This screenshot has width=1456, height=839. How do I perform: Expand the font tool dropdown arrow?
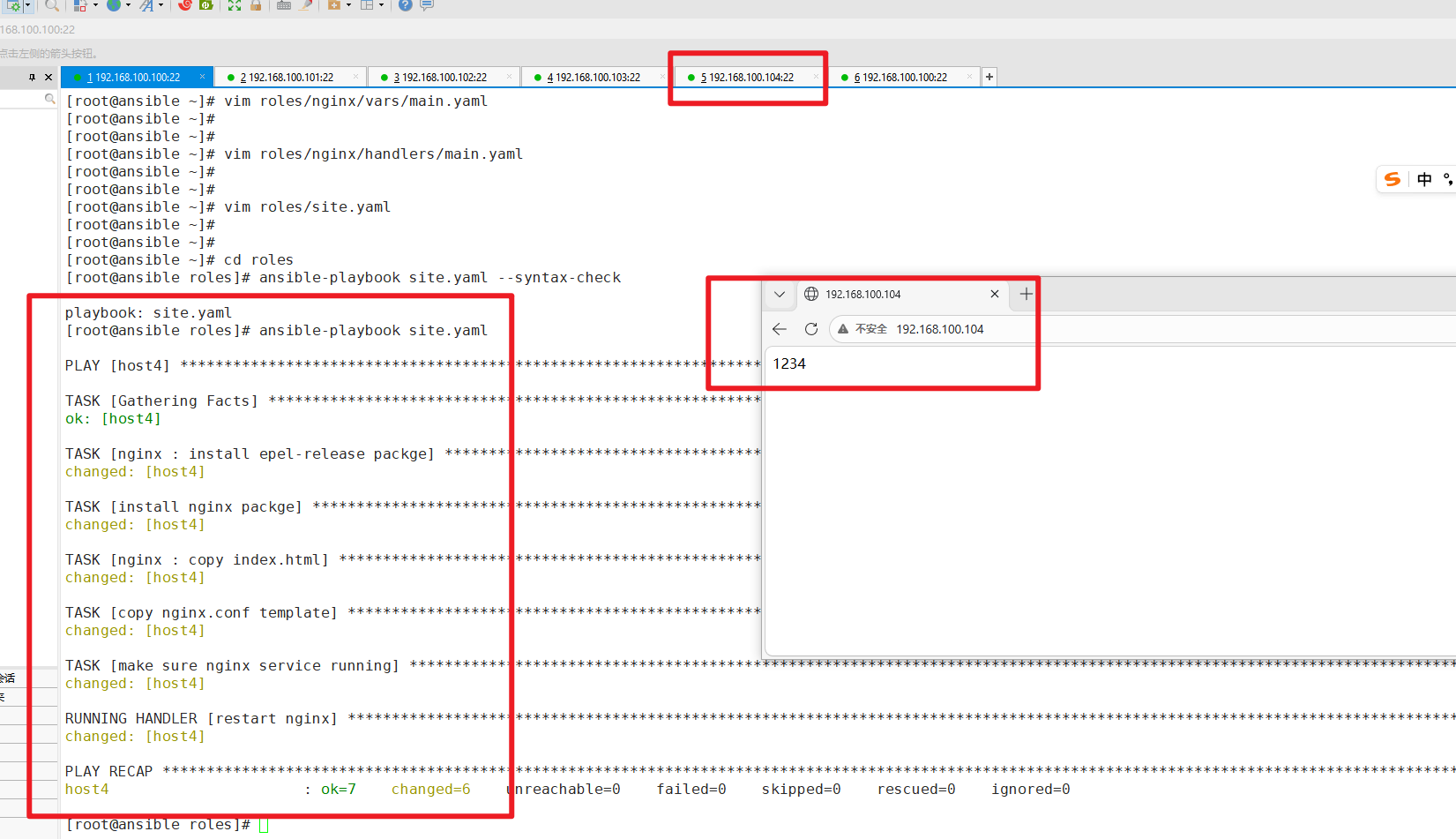pyautogui.click(x=161, y=5)
